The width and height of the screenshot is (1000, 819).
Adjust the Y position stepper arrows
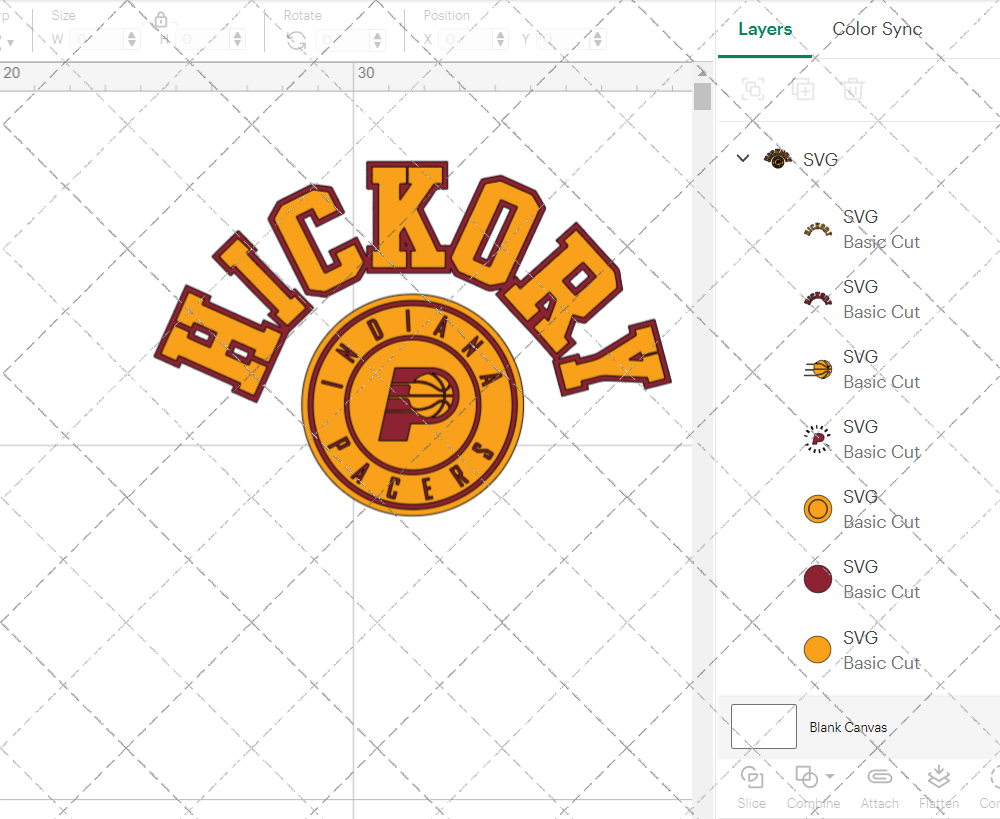tap(598, 40)
